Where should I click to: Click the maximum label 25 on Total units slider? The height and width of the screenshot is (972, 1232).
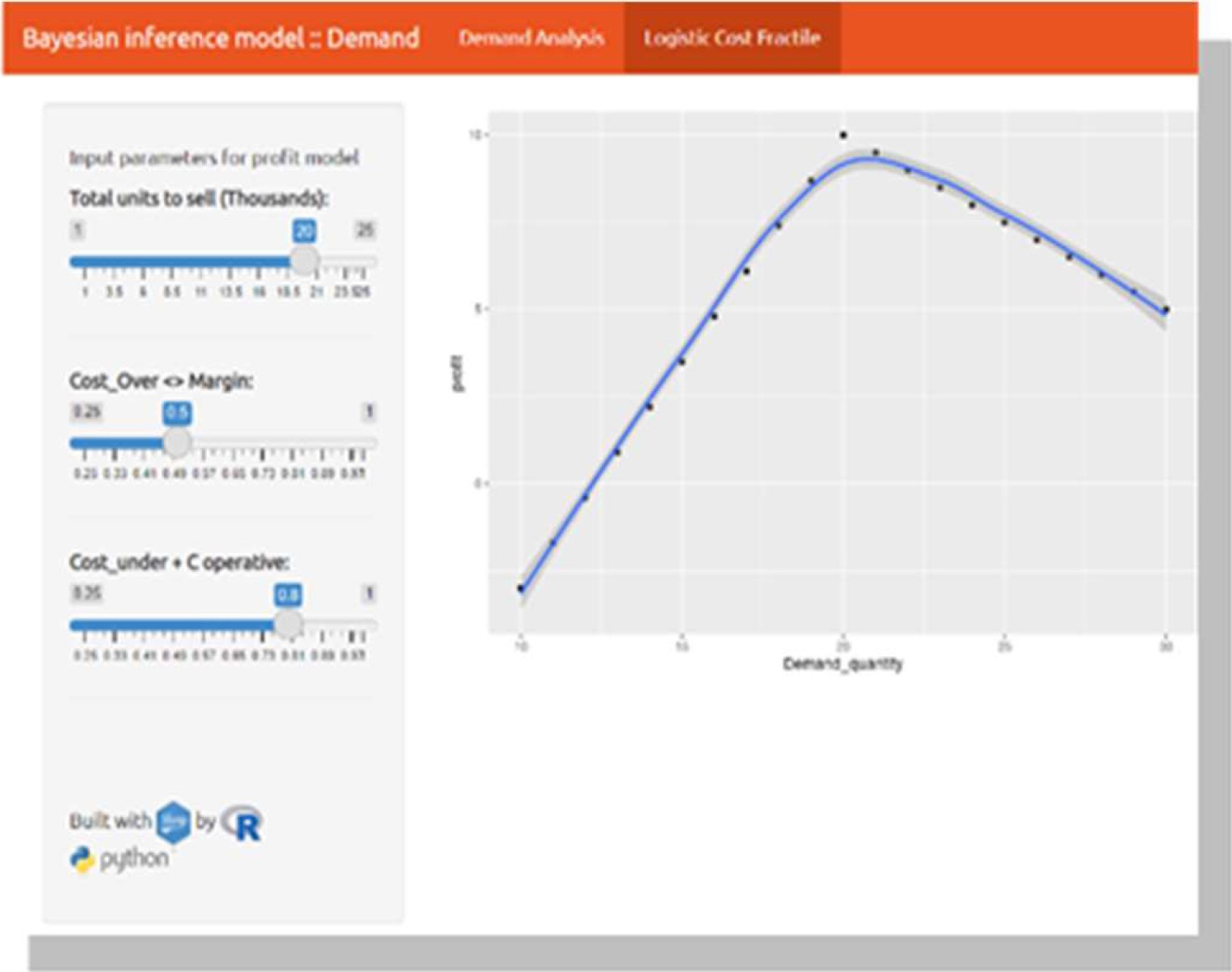[x=365, y=230]
